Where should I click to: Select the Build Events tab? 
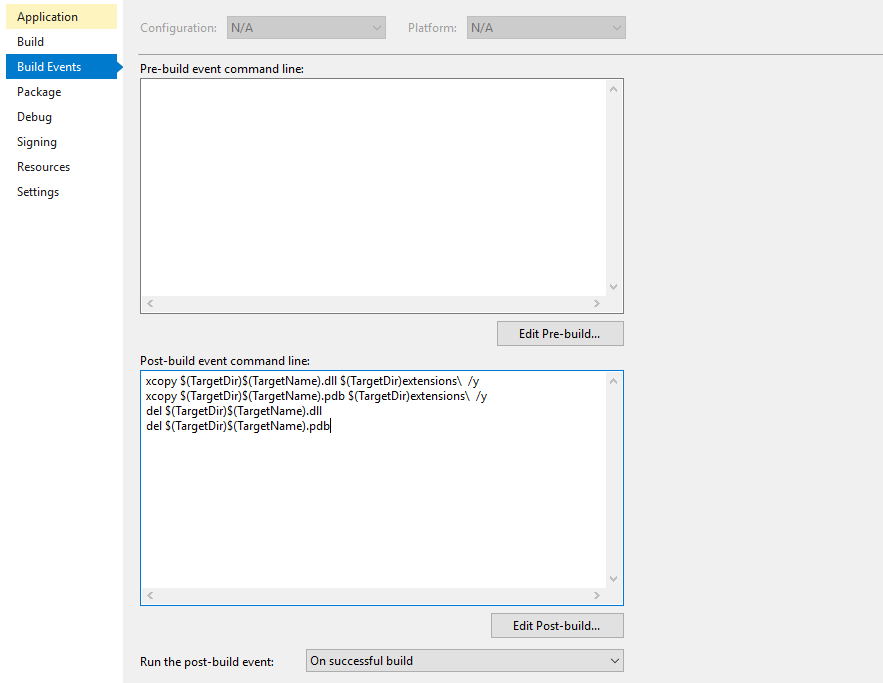pos(49,67)
